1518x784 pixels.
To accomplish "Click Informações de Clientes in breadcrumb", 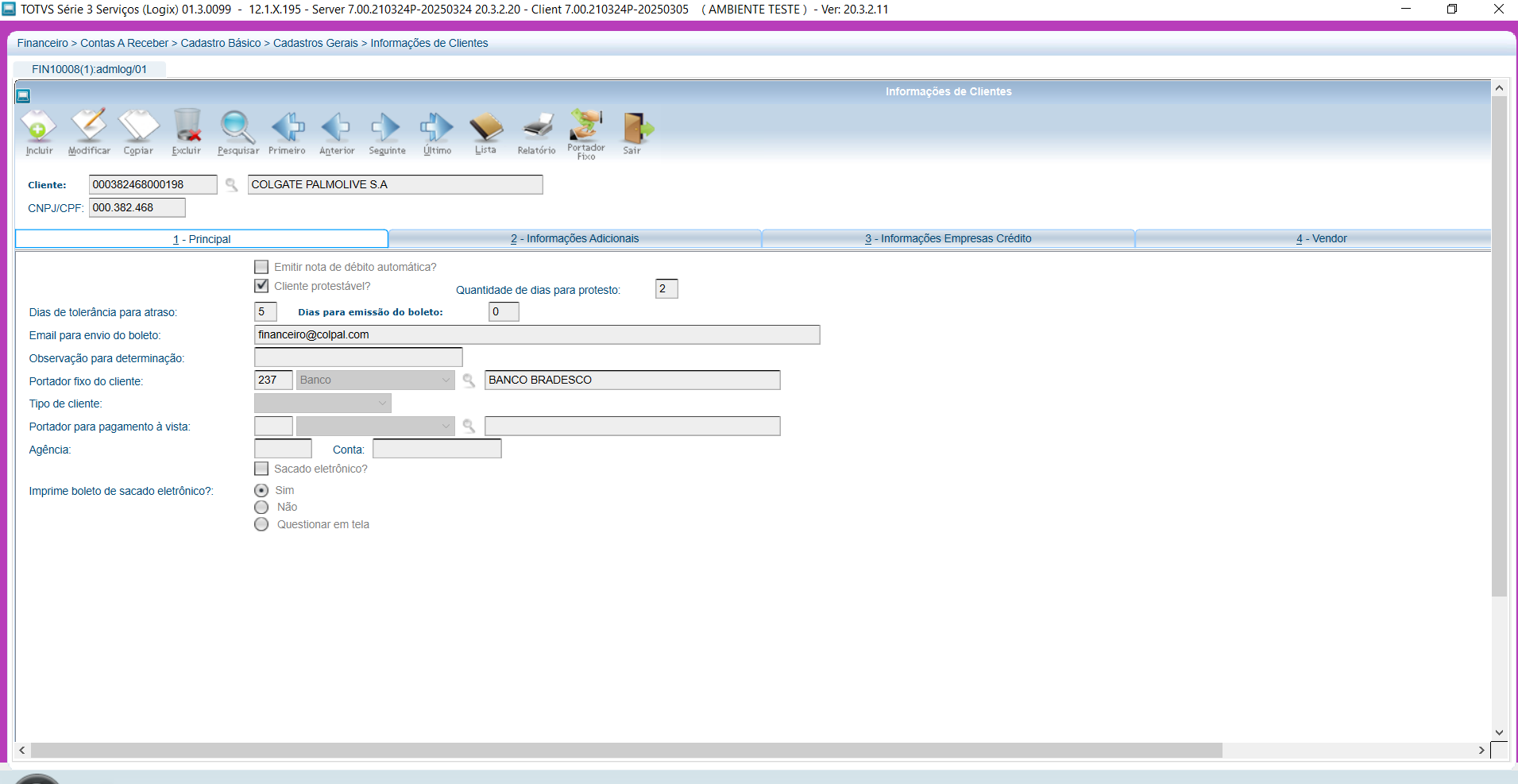I will (429, 43).
